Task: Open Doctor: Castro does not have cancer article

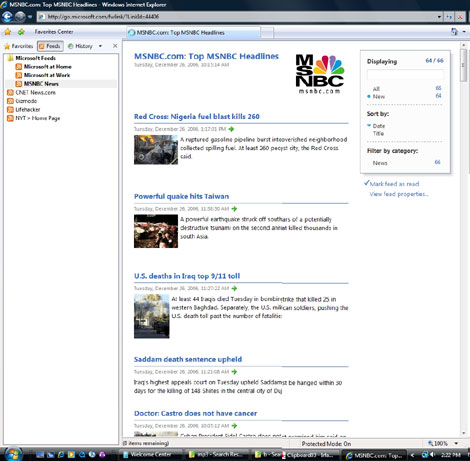Action: 196,414
